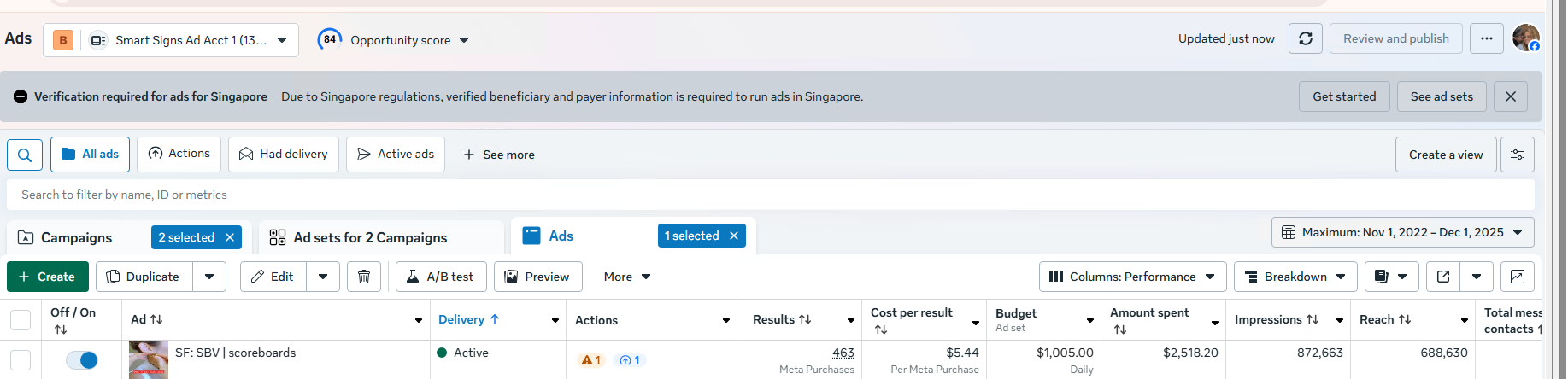Click the refresh data icon
This screenshot has height=379, width=1568.
click(x=1306, y=38)
